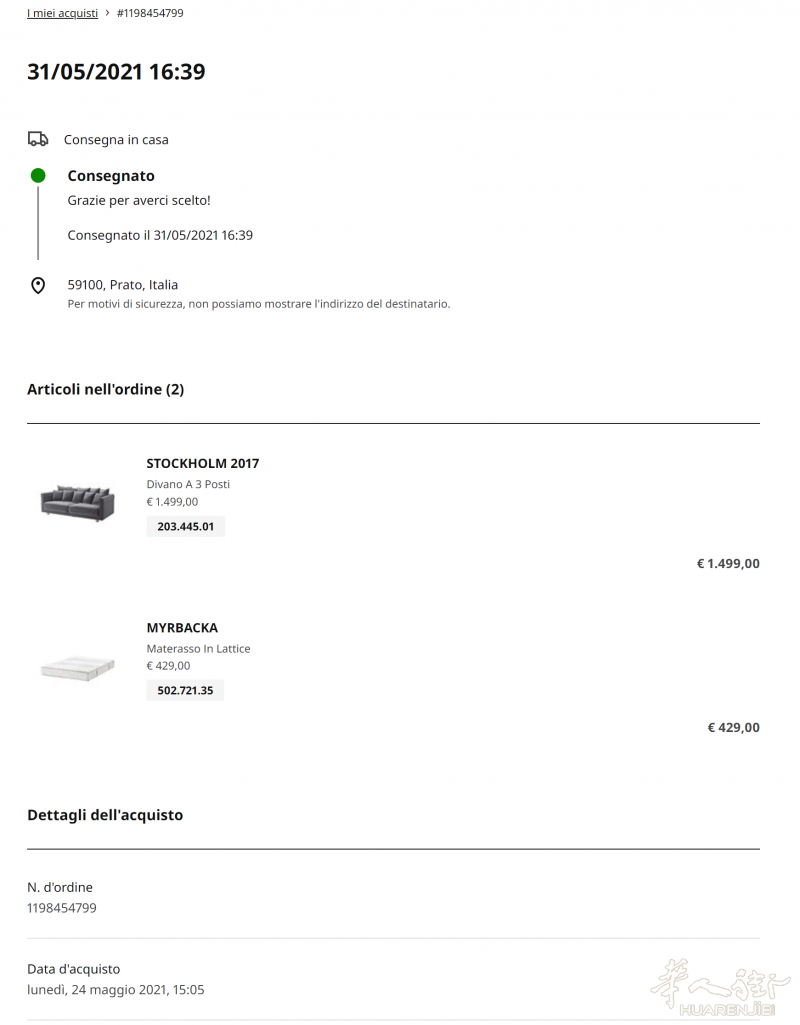This screenshot has width=800, height=1025.
Task: Click the delivery truck icon
Action: coord(38,139)
